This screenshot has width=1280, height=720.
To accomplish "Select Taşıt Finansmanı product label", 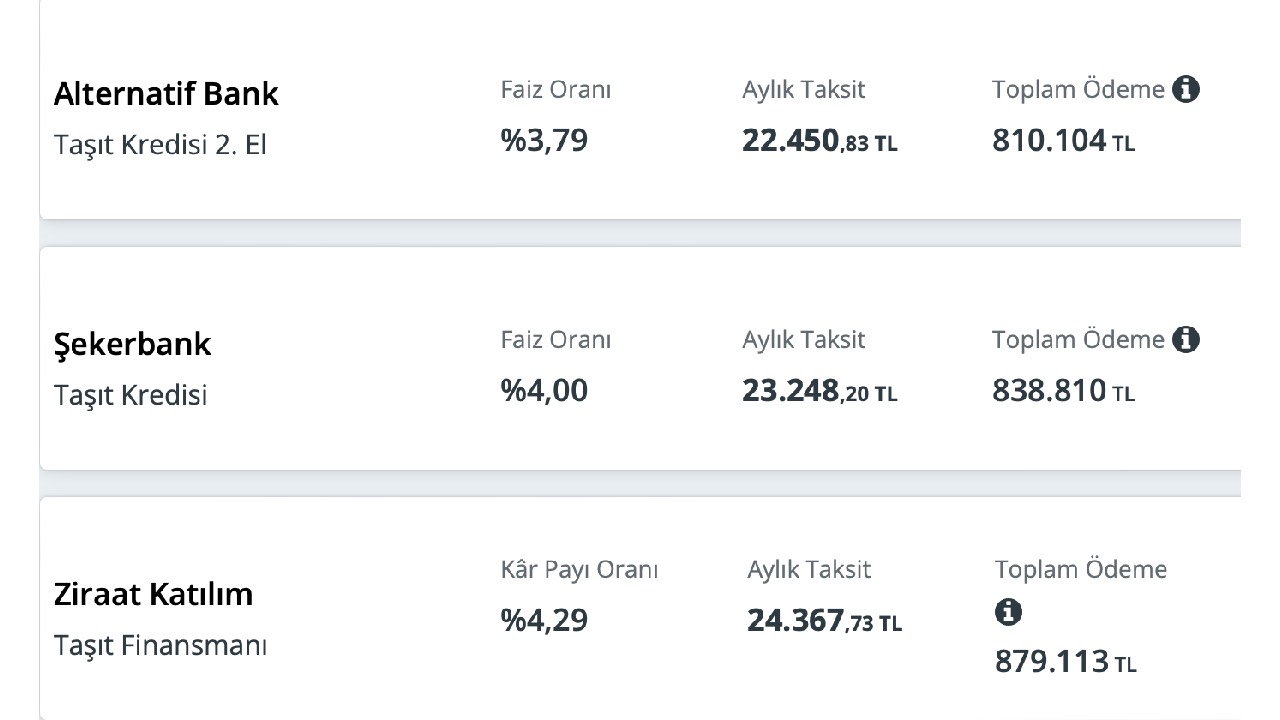I will pos(160,645).
